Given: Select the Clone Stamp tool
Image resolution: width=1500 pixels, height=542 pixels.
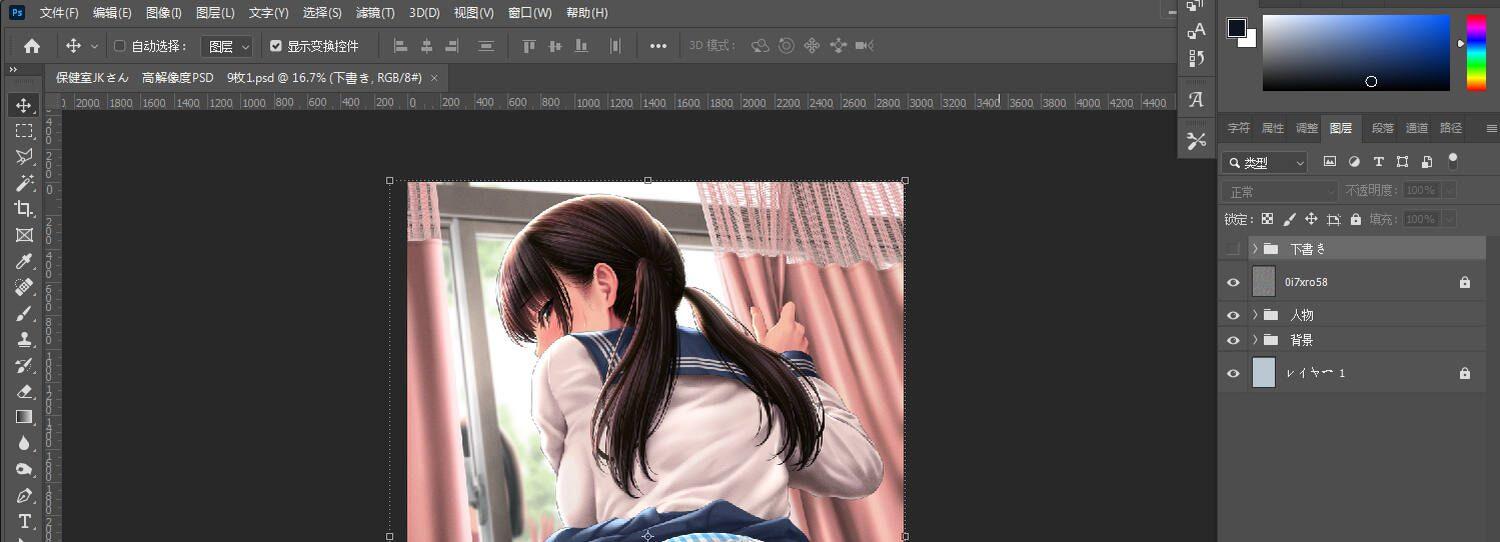Looking at the screenshot, I should pos(24,339).
